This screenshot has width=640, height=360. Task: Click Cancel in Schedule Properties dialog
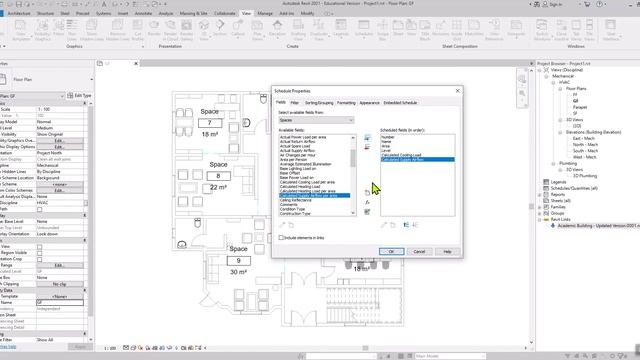click(419, 251)
